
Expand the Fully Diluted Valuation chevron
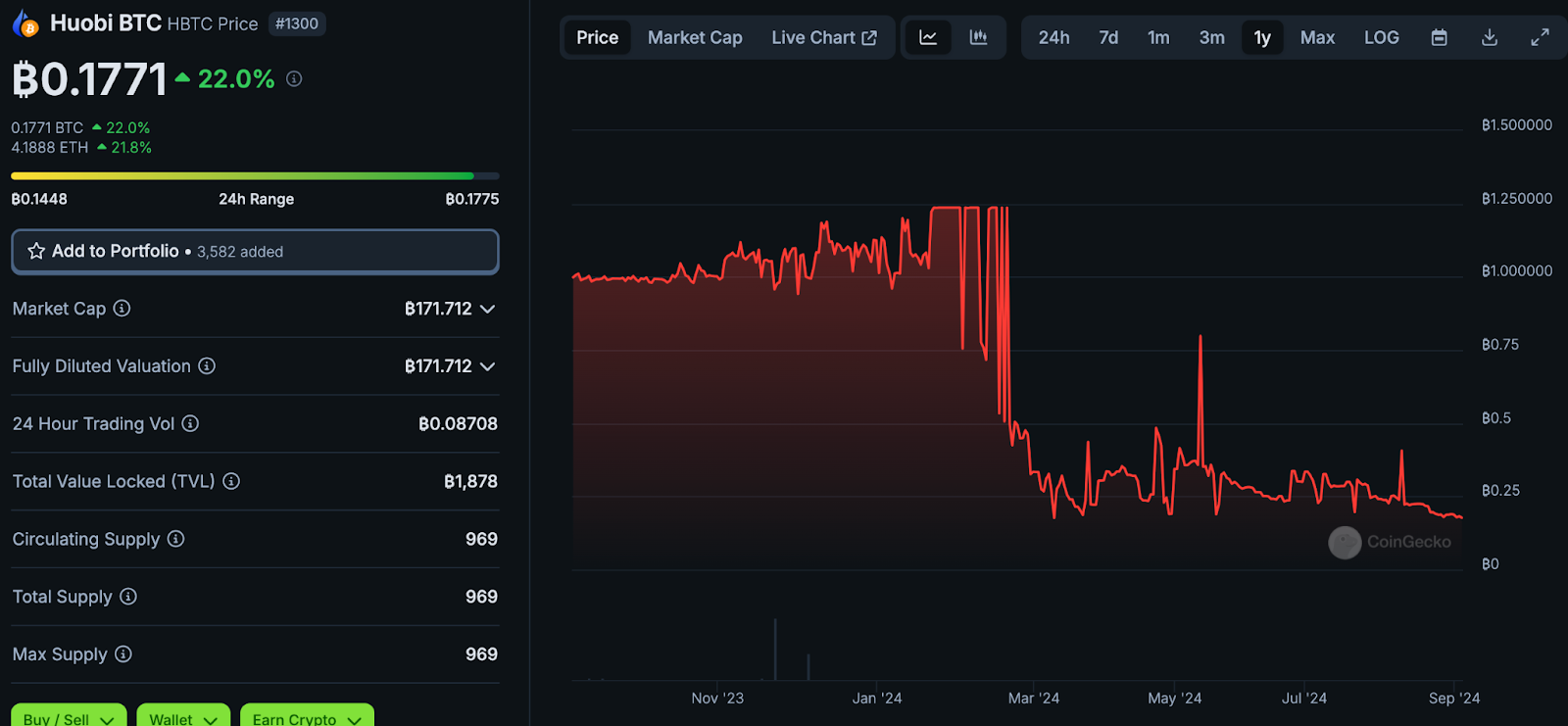(488, 366)
